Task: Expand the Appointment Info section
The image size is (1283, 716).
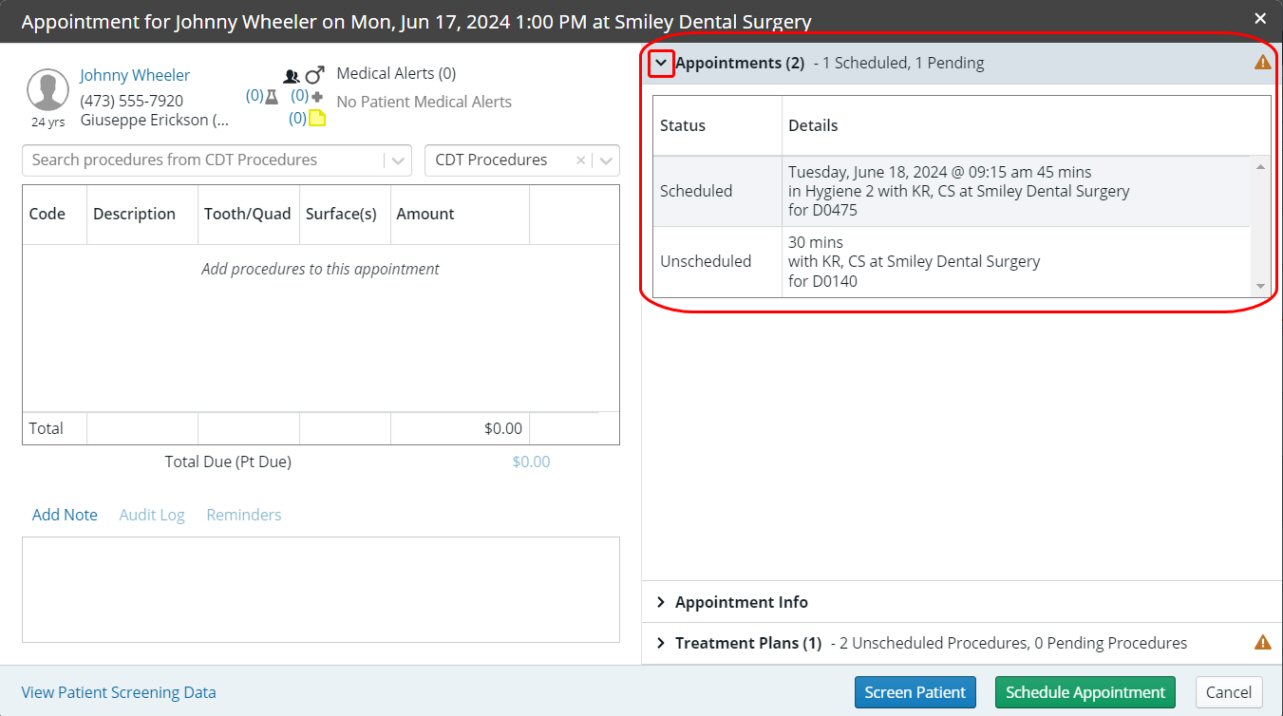Action: (661, 602)
